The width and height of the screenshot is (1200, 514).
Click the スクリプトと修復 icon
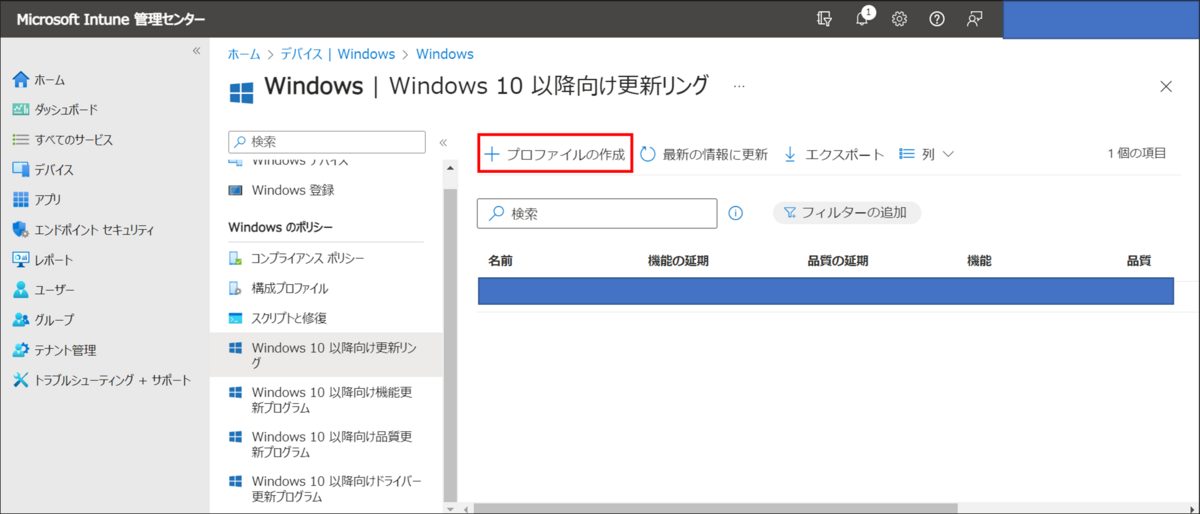(235, 319)
